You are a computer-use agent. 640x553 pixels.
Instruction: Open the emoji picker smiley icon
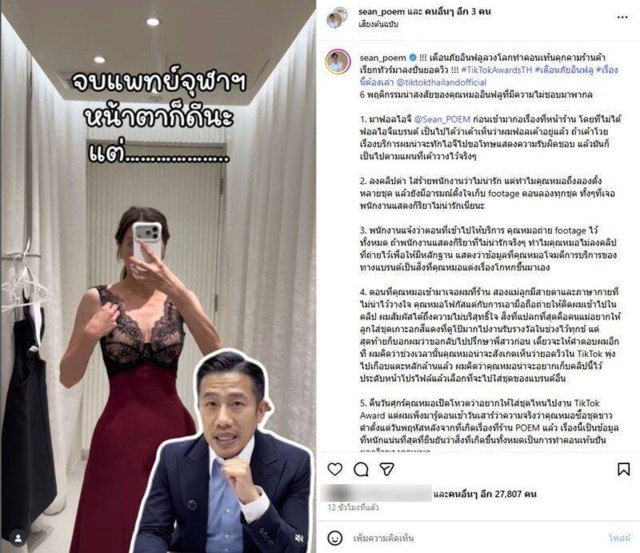pos(335,538)
